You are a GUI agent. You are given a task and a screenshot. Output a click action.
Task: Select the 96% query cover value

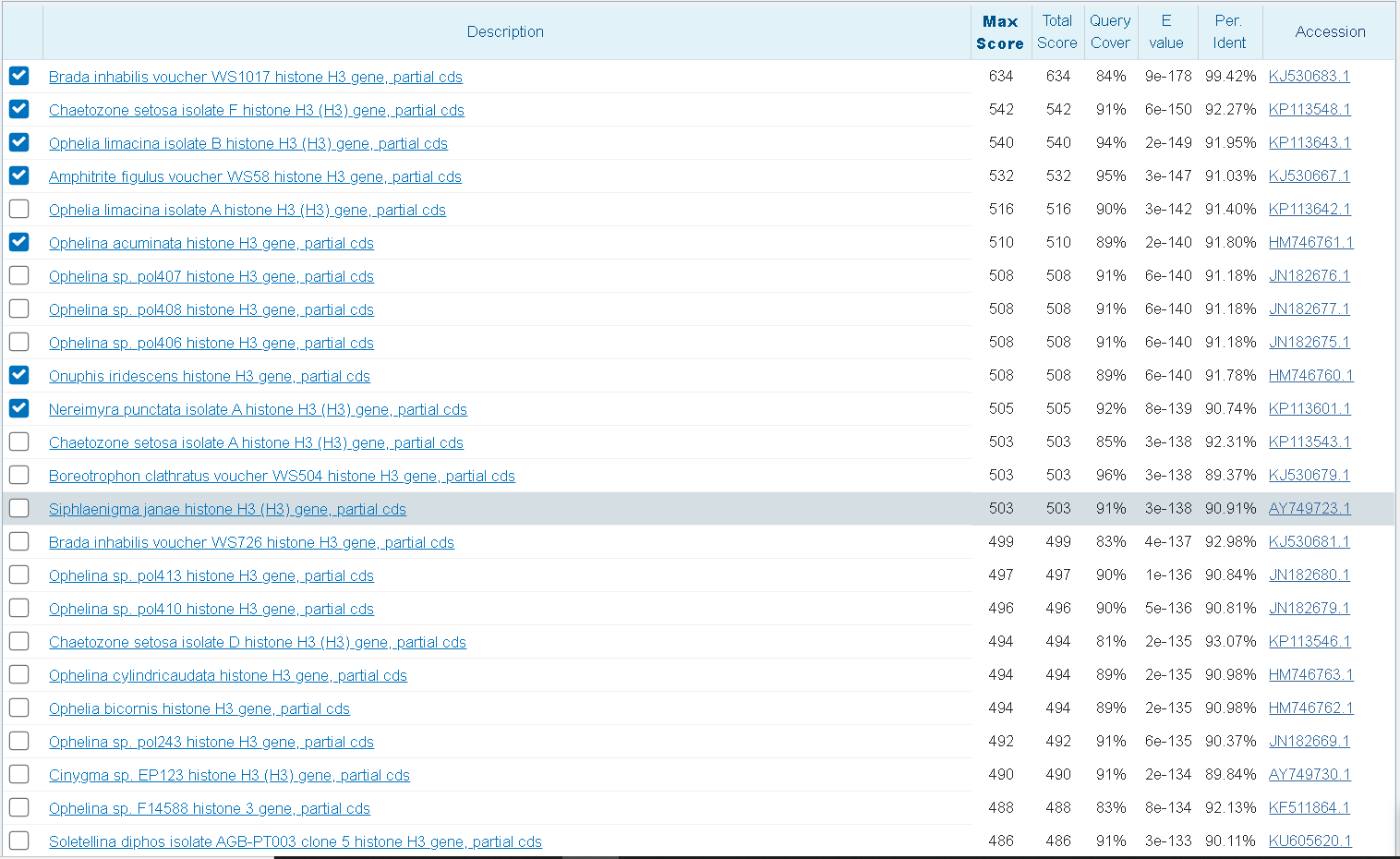pos(1111,475)
